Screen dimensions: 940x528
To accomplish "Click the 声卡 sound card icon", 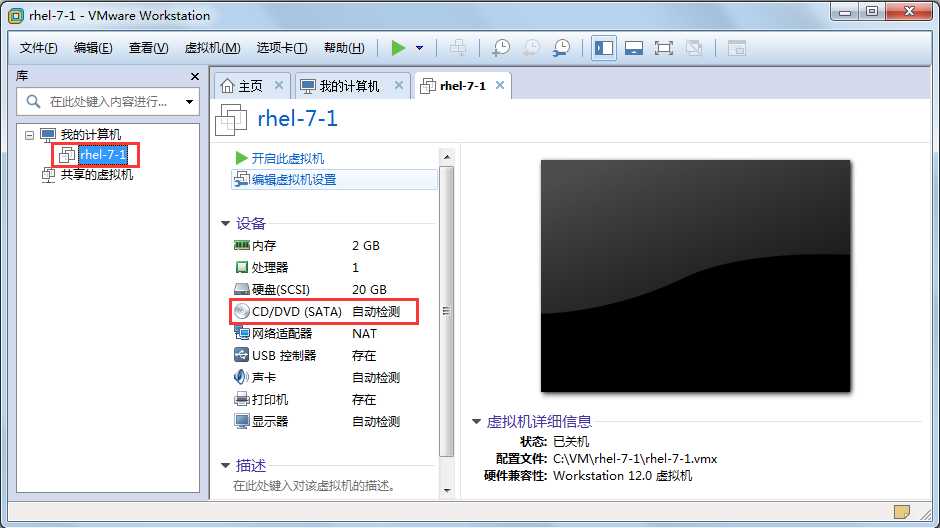I will point(241,377).
